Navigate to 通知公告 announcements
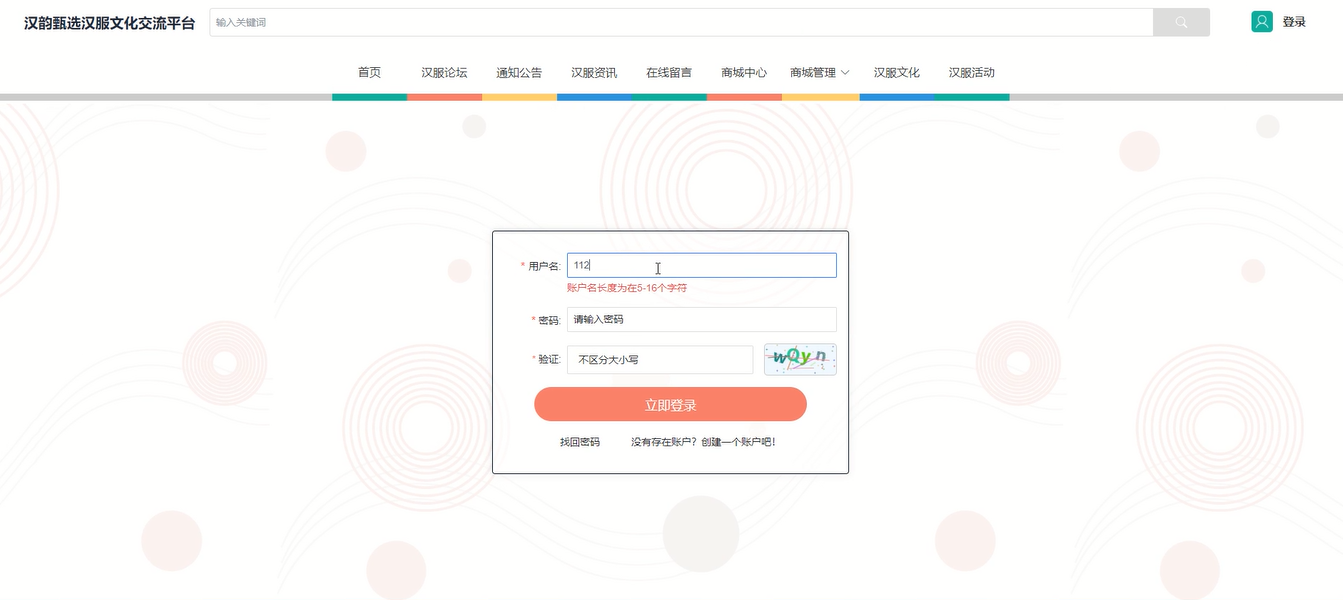The height and width of the screenshot is (600, 1343). coord(519,72)
